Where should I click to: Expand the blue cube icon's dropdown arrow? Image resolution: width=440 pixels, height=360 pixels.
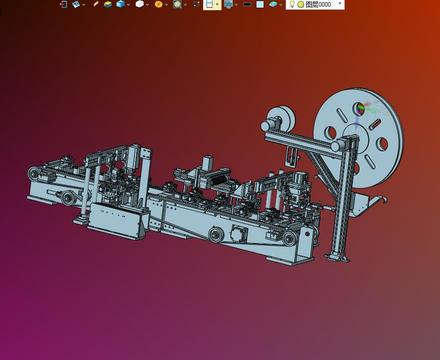(x=128, y=5)
